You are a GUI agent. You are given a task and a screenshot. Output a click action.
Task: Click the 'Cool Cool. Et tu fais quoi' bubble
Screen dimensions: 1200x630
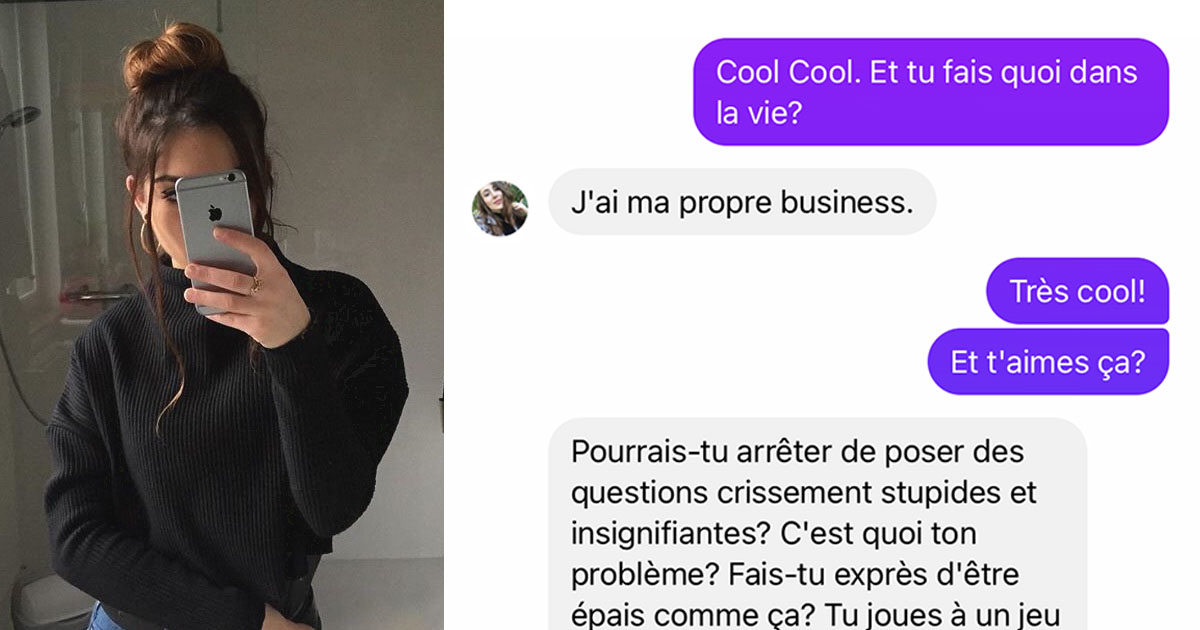pyautogui.click(x=931, y=92)
